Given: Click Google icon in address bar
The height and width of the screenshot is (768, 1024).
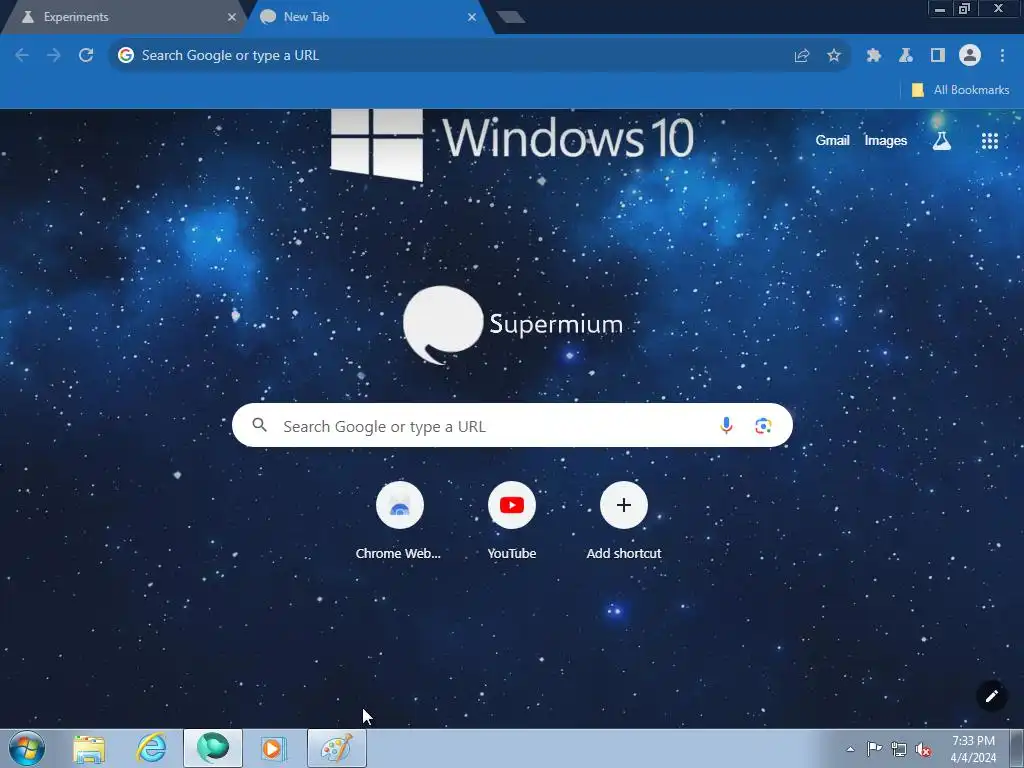Looking at the screenshot, I should 125,56.
